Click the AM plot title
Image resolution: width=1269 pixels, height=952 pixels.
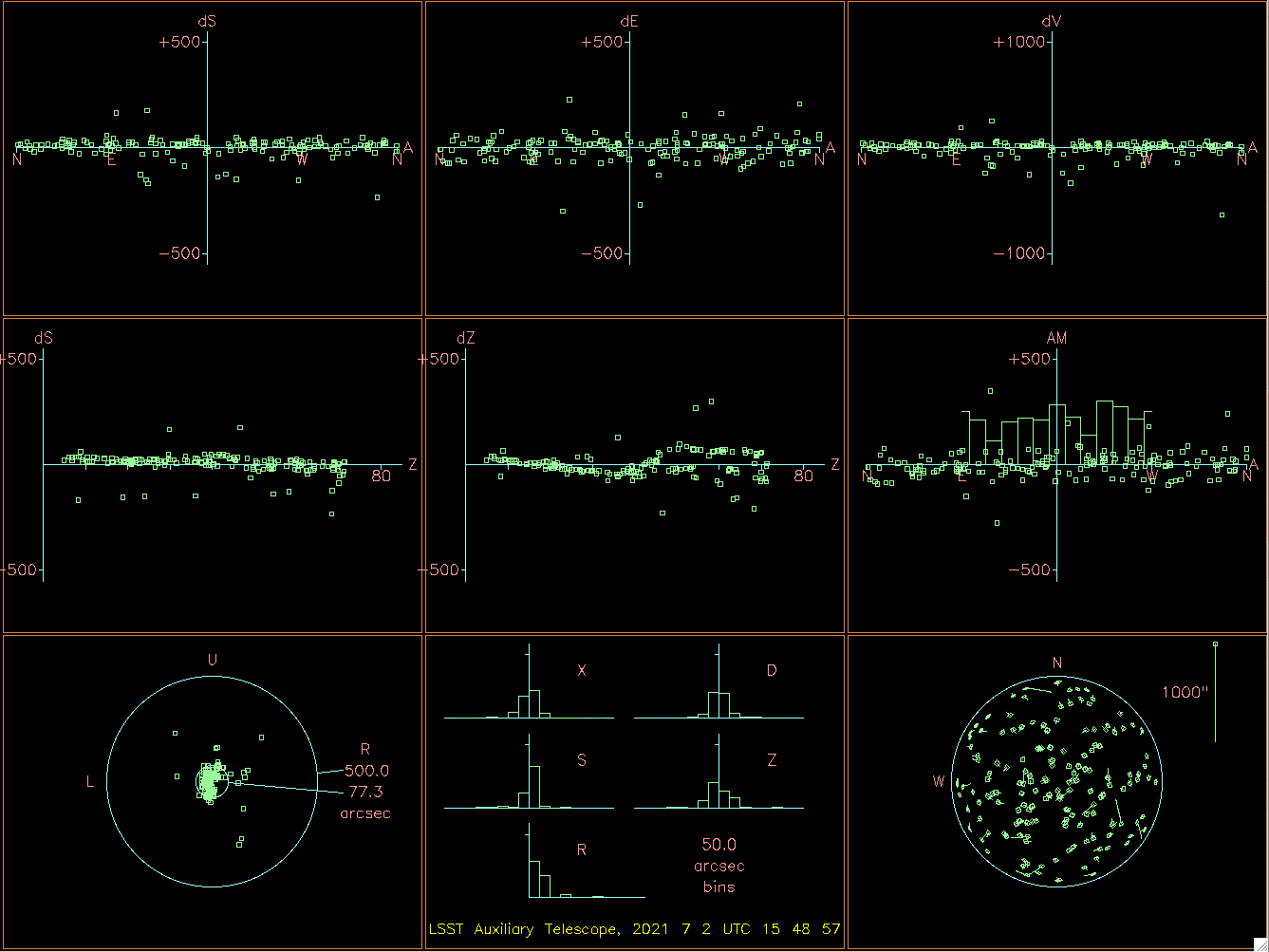1056,338
